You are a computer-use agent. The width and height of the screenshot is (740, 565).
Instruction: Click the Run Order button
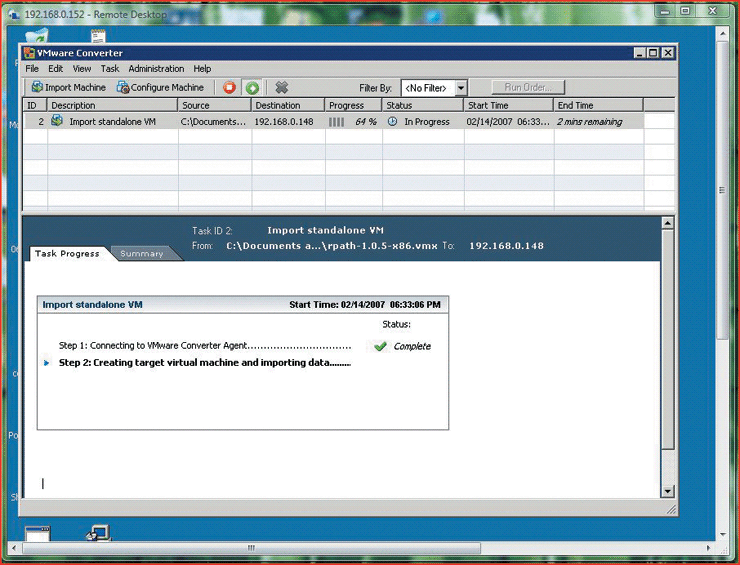[x=528, y=87]
